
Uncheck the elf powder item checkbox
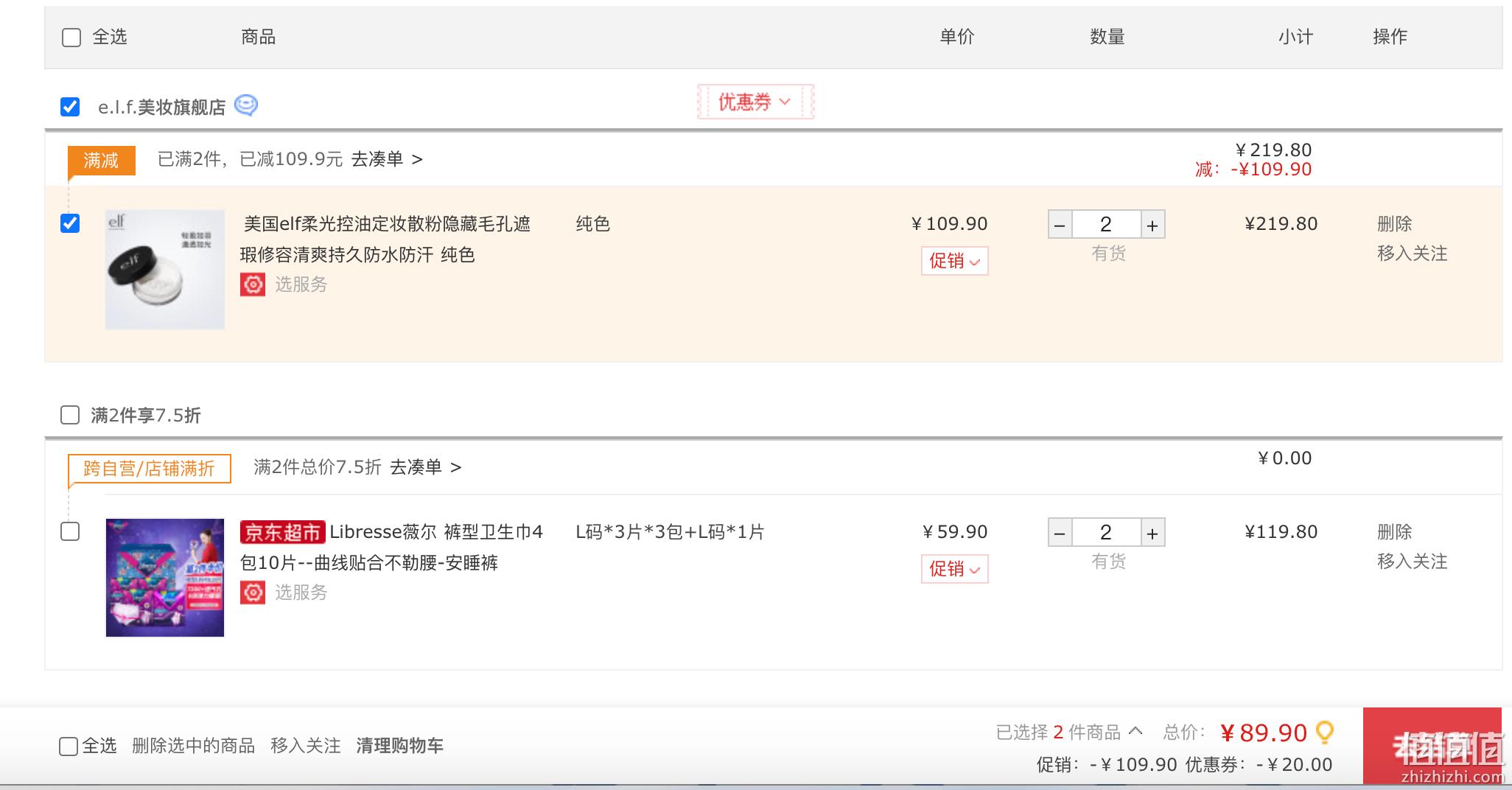pos(70,223)
